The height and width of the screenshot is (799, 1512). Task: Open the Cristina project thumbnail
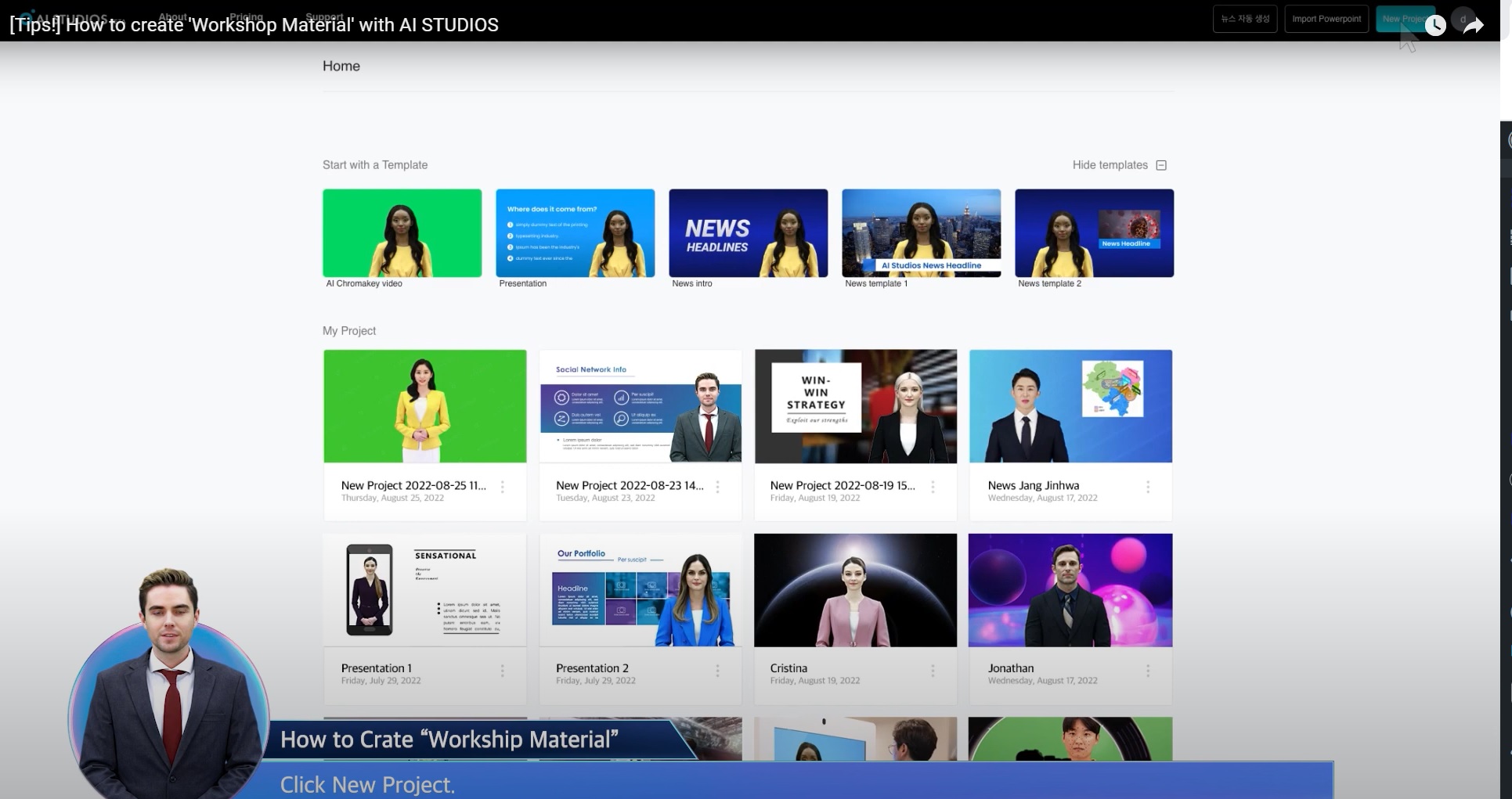point(856,590)
